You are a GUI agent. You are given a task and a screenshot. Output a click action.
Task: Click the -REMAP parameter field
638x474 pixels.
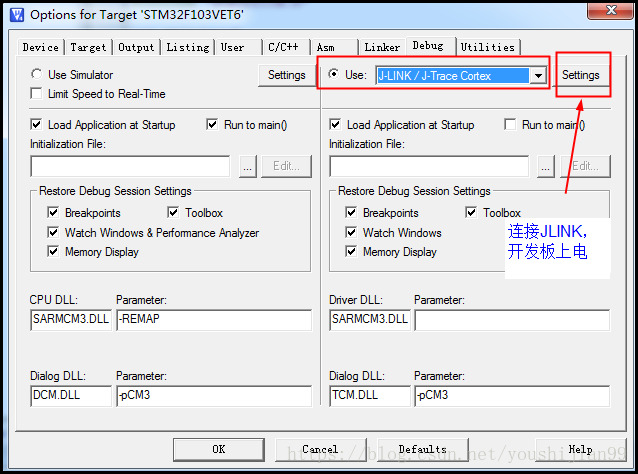(214, 319)
